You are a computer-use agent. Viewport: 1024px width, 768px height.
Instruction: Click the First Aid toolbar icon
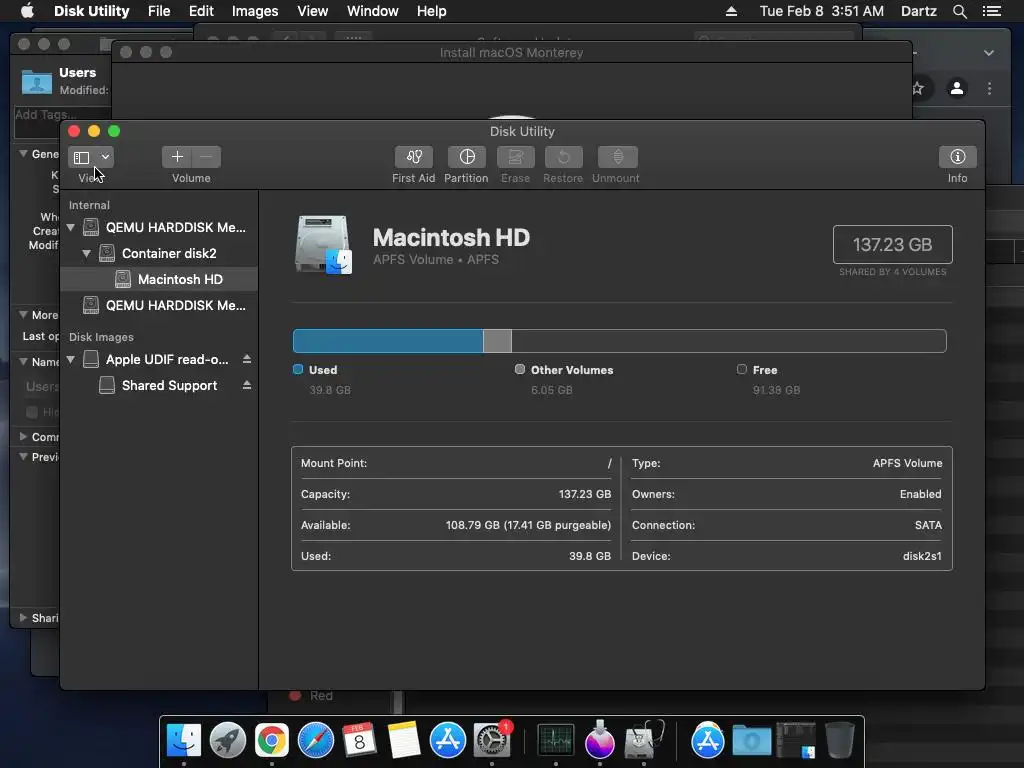[413, 157]
